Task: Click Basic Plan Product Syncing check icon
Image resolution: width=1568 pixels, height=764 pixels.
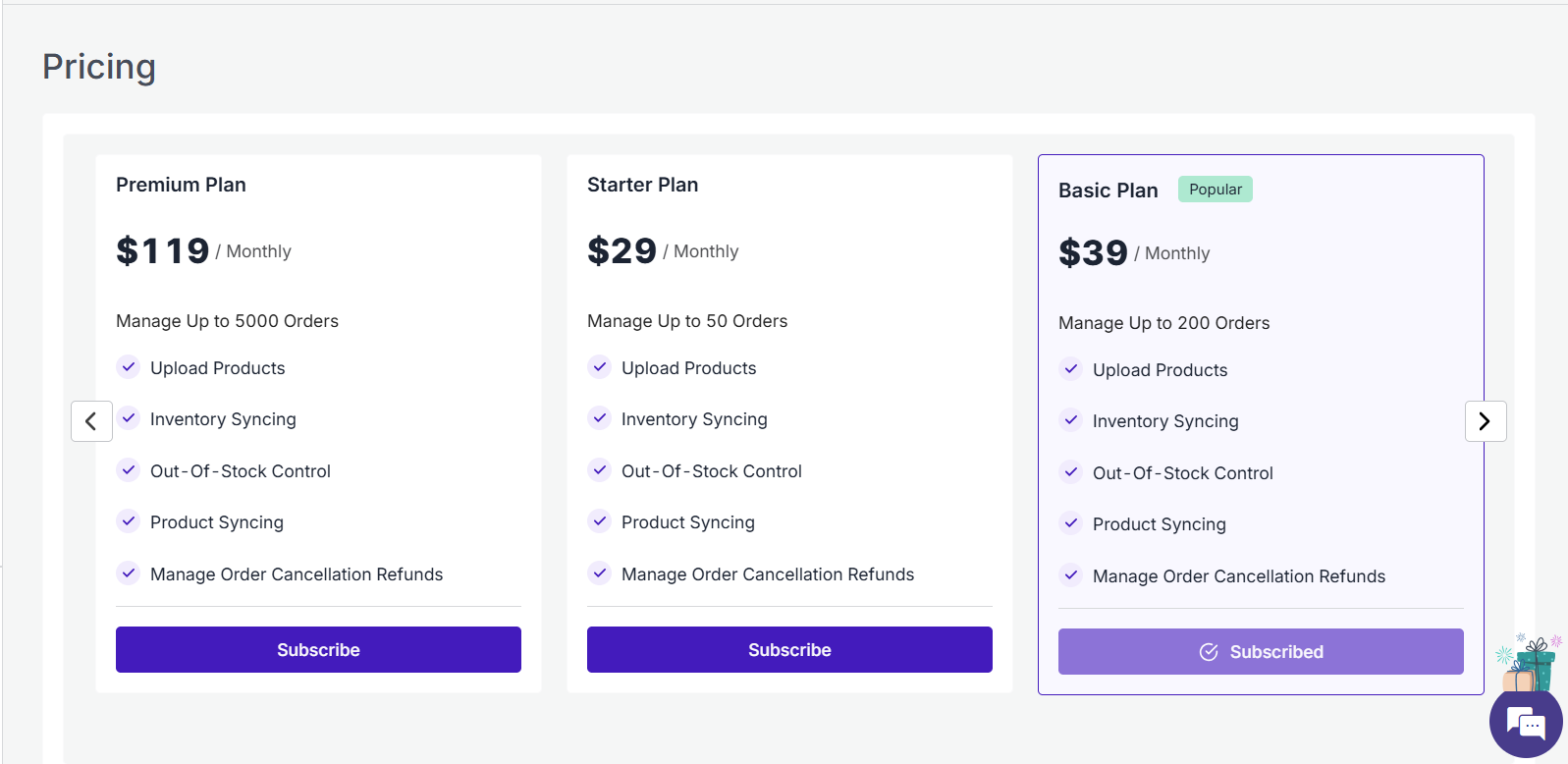Action: (x=1071, y=523)
